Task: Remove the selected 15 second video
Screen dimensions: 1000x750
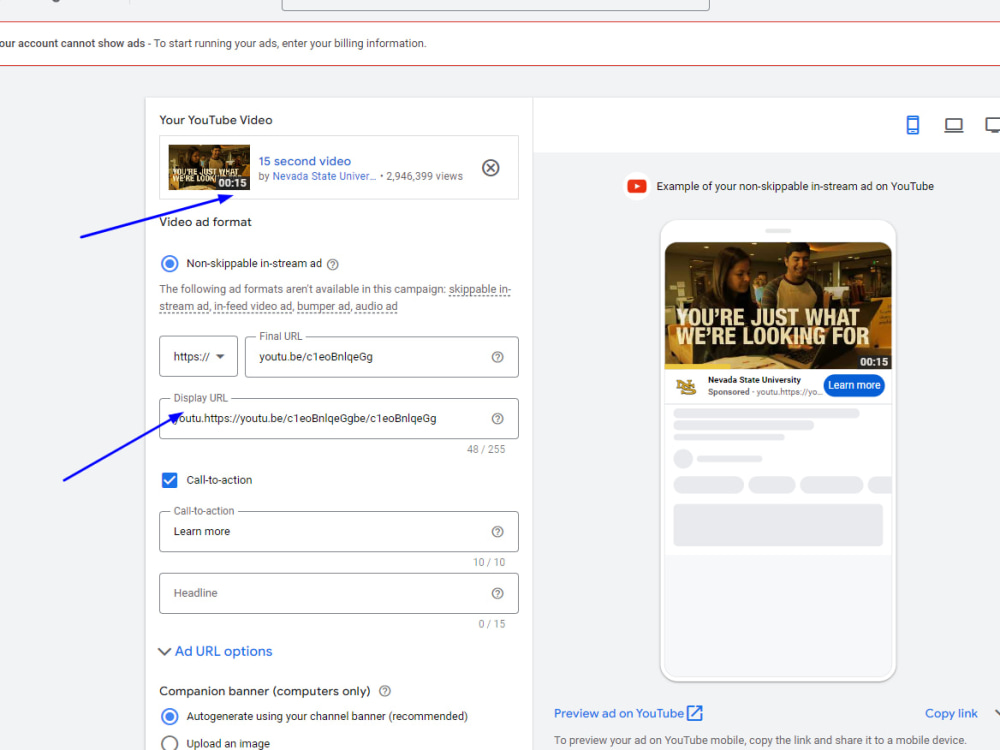Action: 490,168
